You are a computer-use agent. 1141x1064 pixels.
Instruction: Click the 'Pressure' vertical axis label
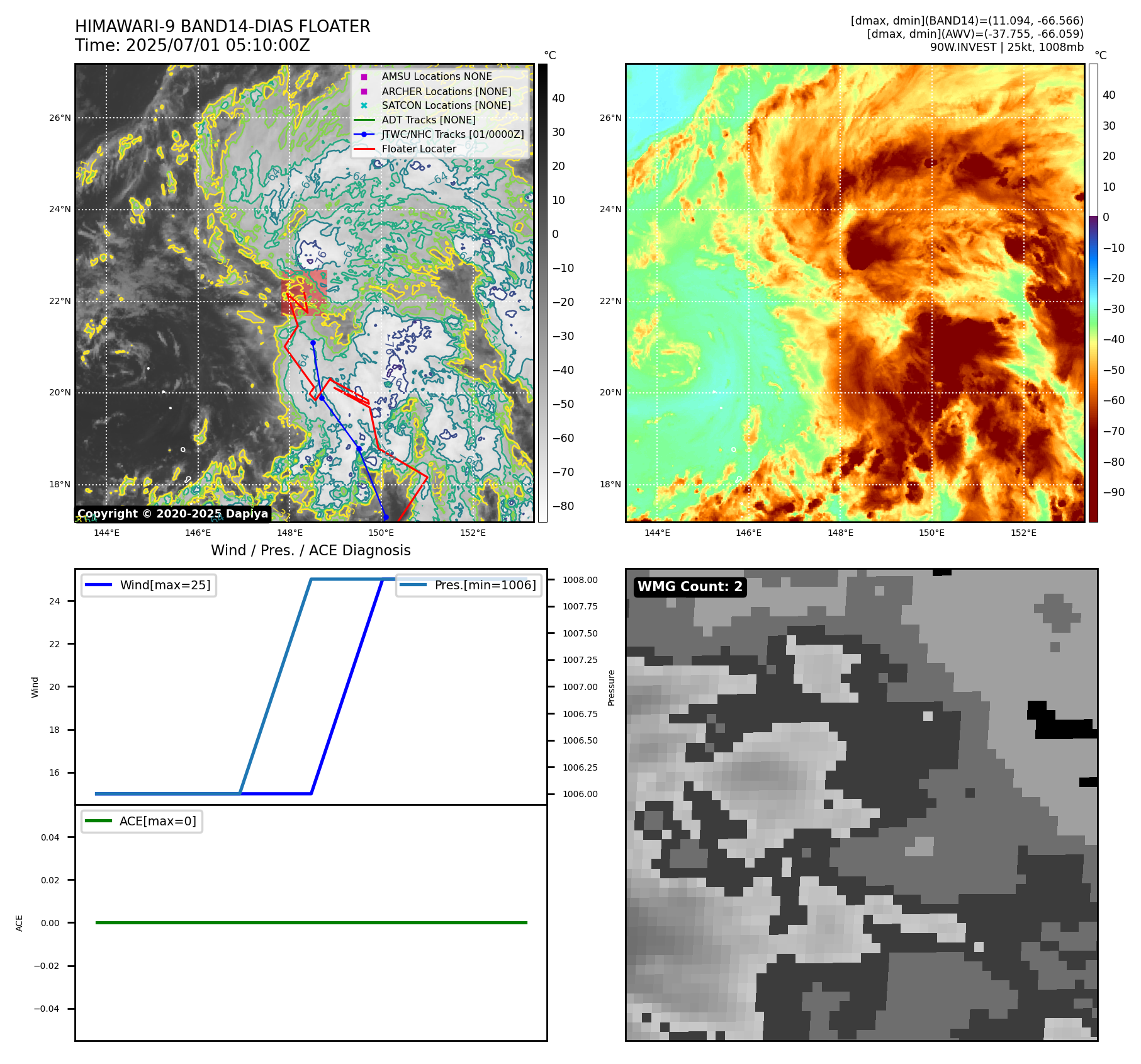(x=611, y=688)
